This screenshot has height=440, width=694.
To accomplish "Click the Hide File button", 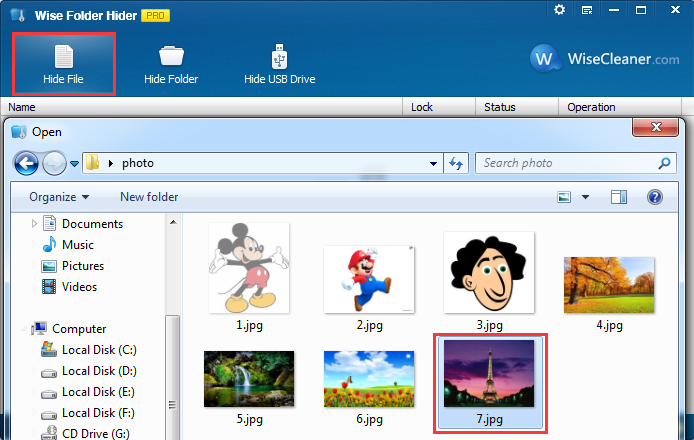I will (64, 64).
